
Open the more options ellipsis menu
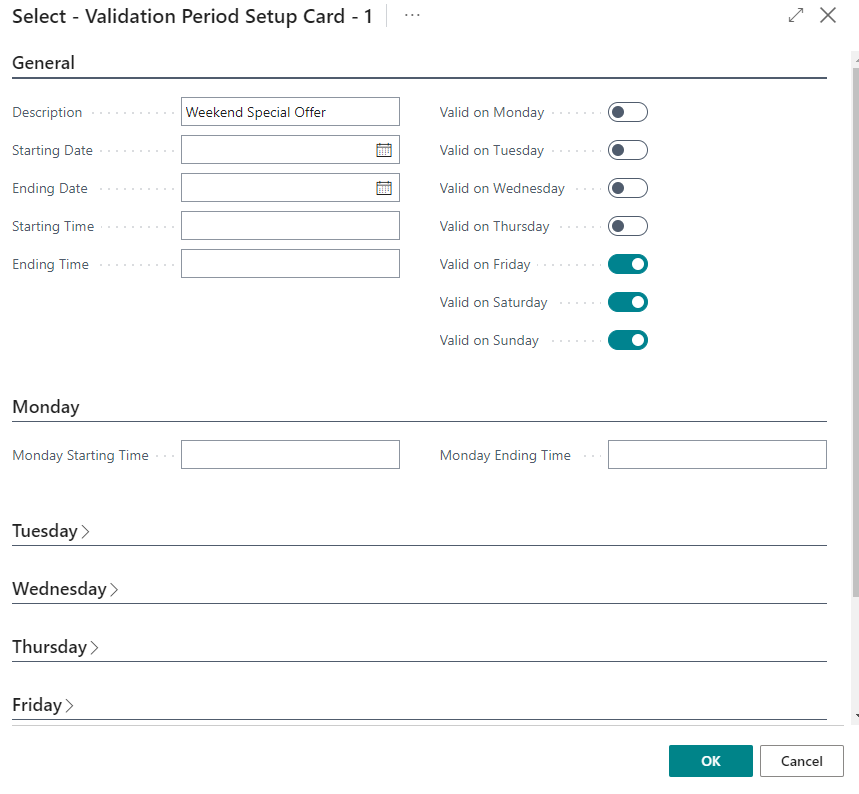coord(412,16)
